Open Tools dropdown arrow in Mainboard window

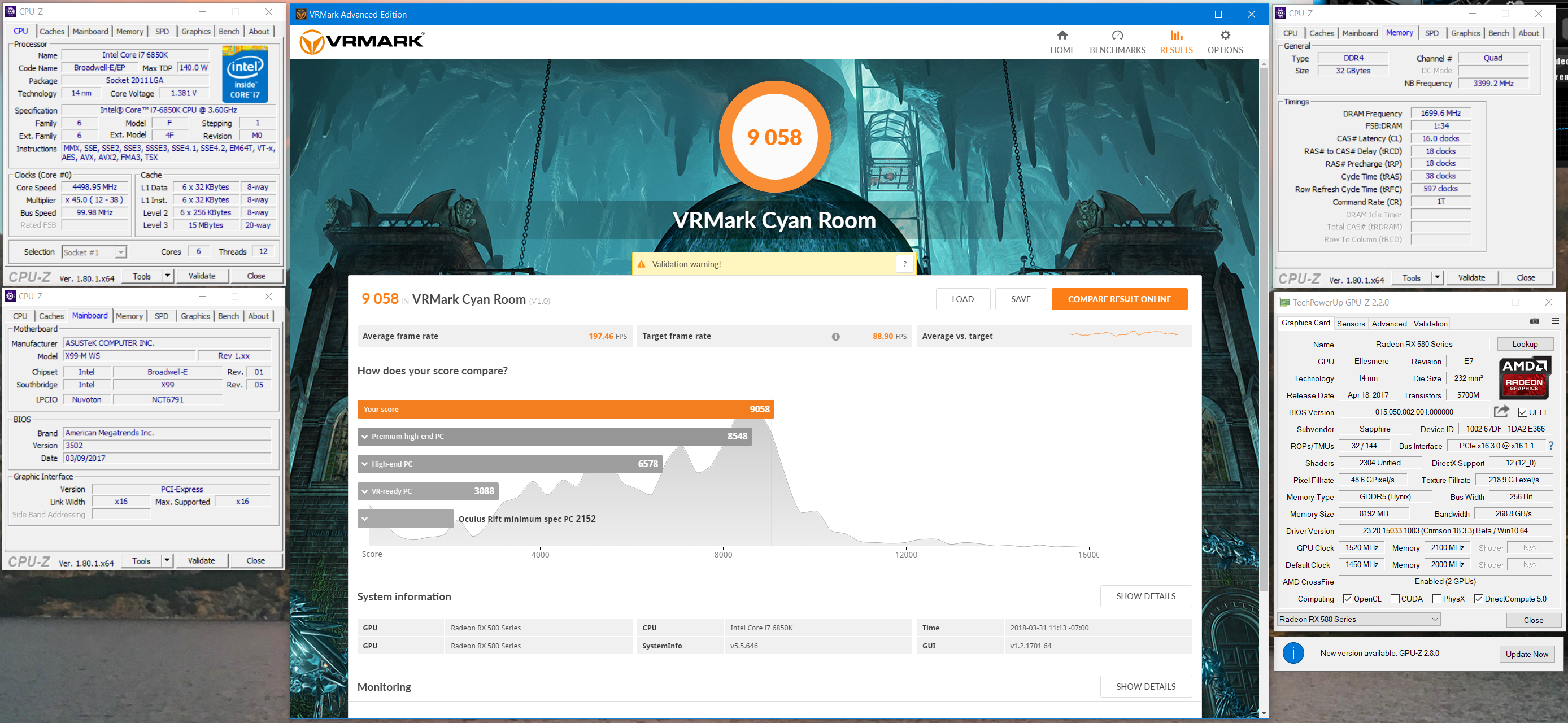(x=167, y=560)
